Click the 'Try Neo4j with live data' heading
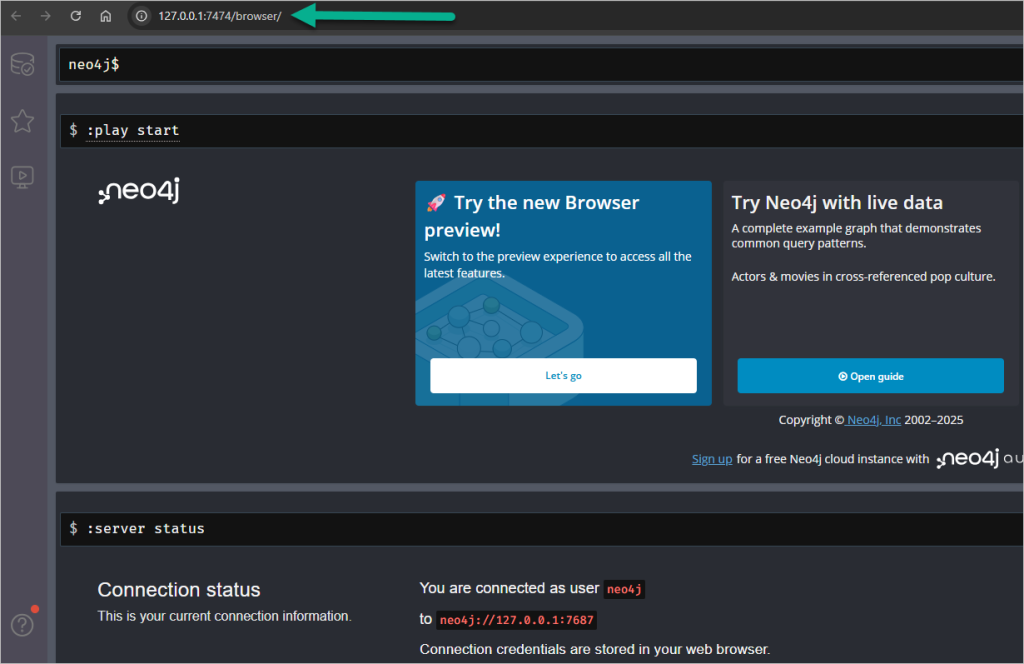This screenshot has width=1024, height=664. point(837,202)
